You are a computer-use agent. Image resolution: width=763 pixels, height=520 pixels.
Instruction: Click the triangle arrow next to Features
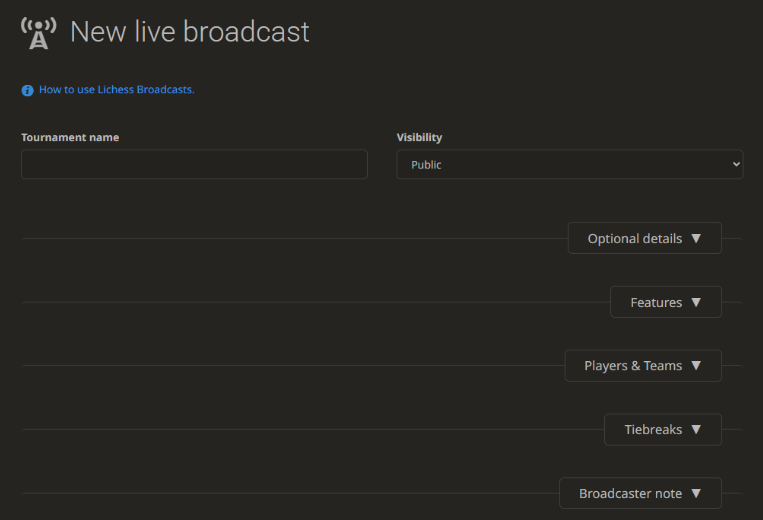point(696,303)
